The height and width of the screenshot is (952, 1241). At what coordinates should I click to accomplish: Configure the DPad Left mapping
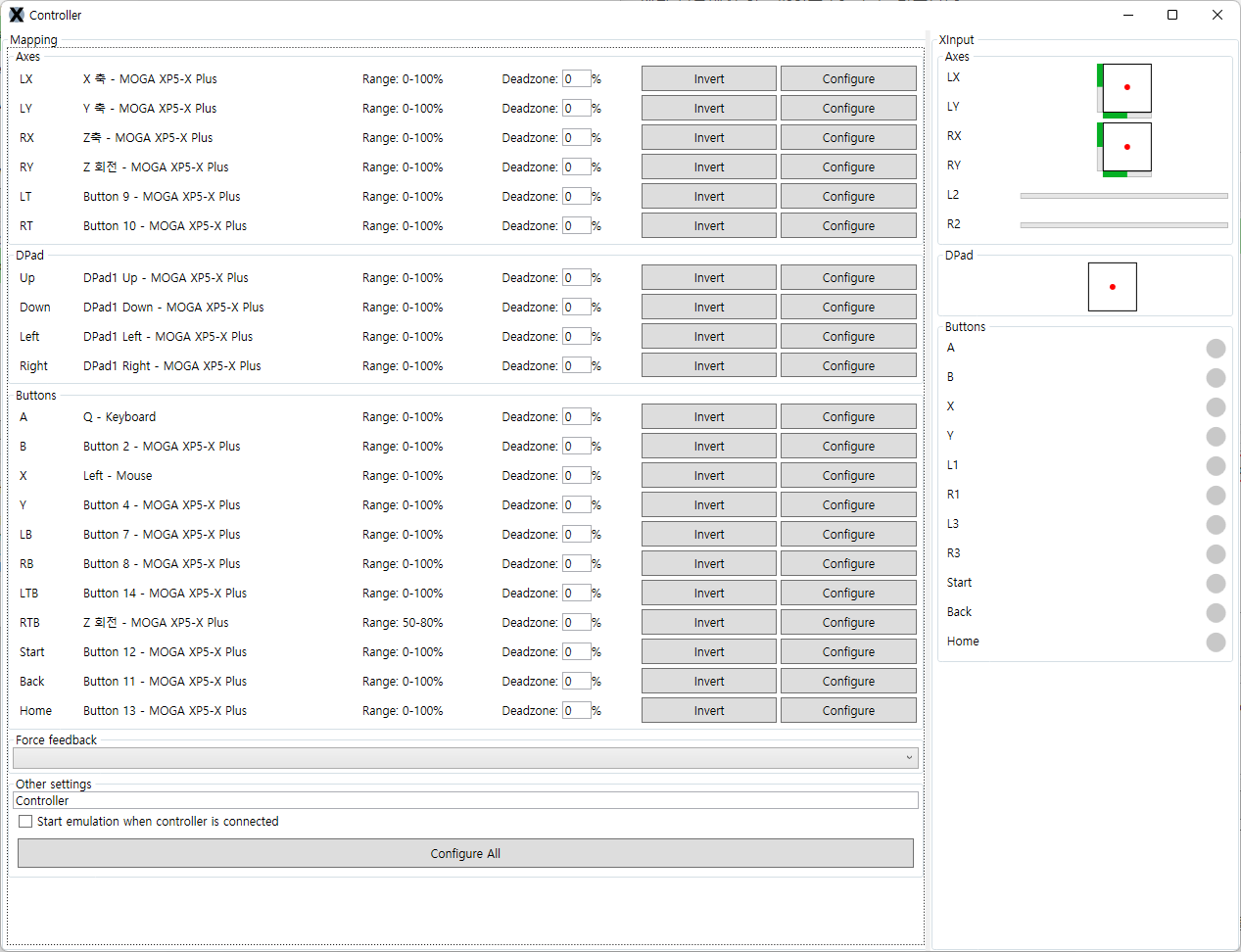click(848, 336)
